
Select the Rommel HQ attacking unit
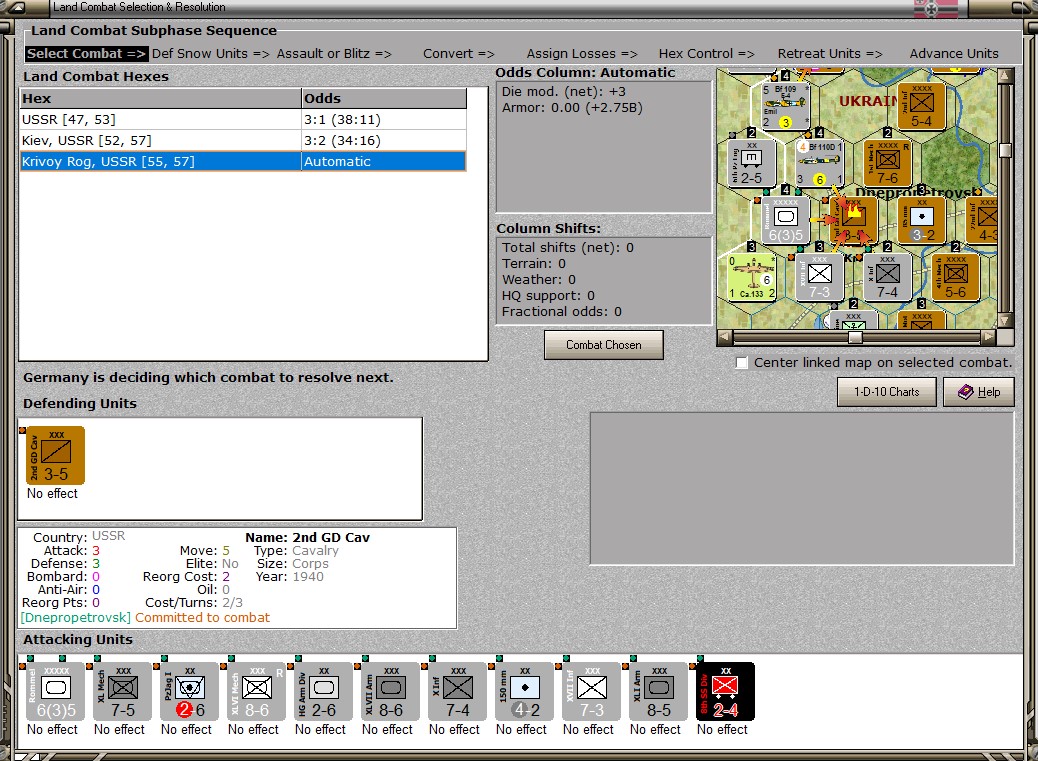coord(56,692)
